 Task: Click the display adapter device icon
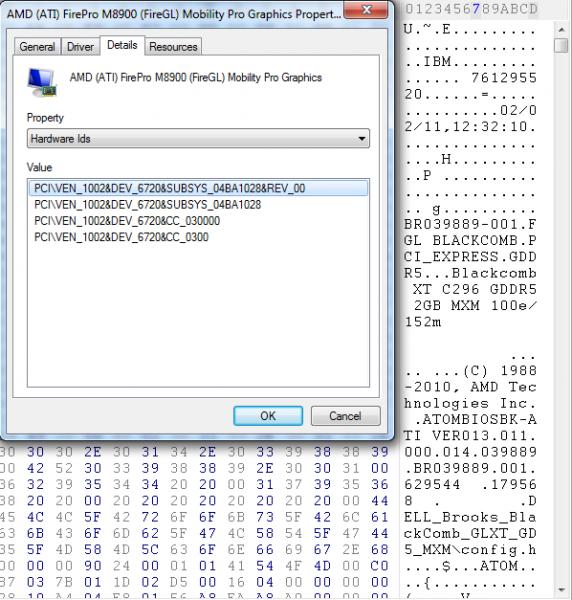pos(42,82)
